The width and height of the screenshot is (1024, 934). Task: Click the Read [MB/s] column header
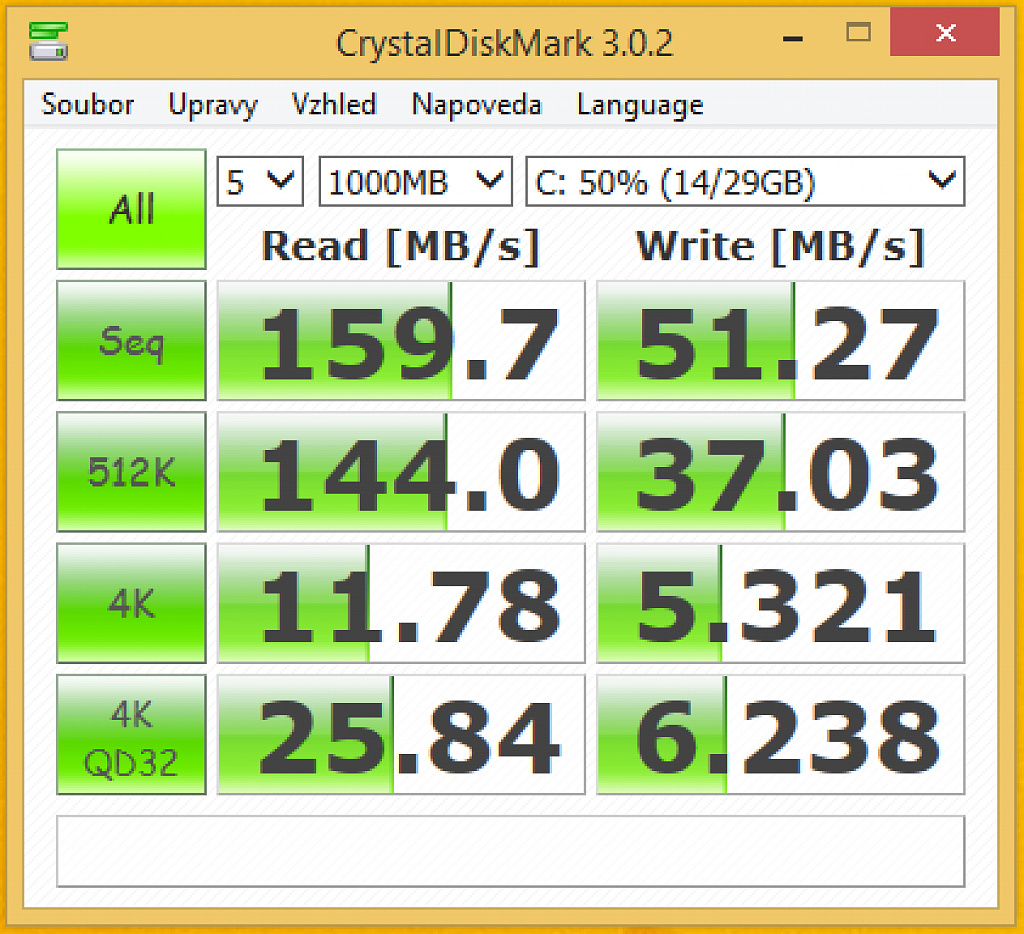click(x=400, y=246)
